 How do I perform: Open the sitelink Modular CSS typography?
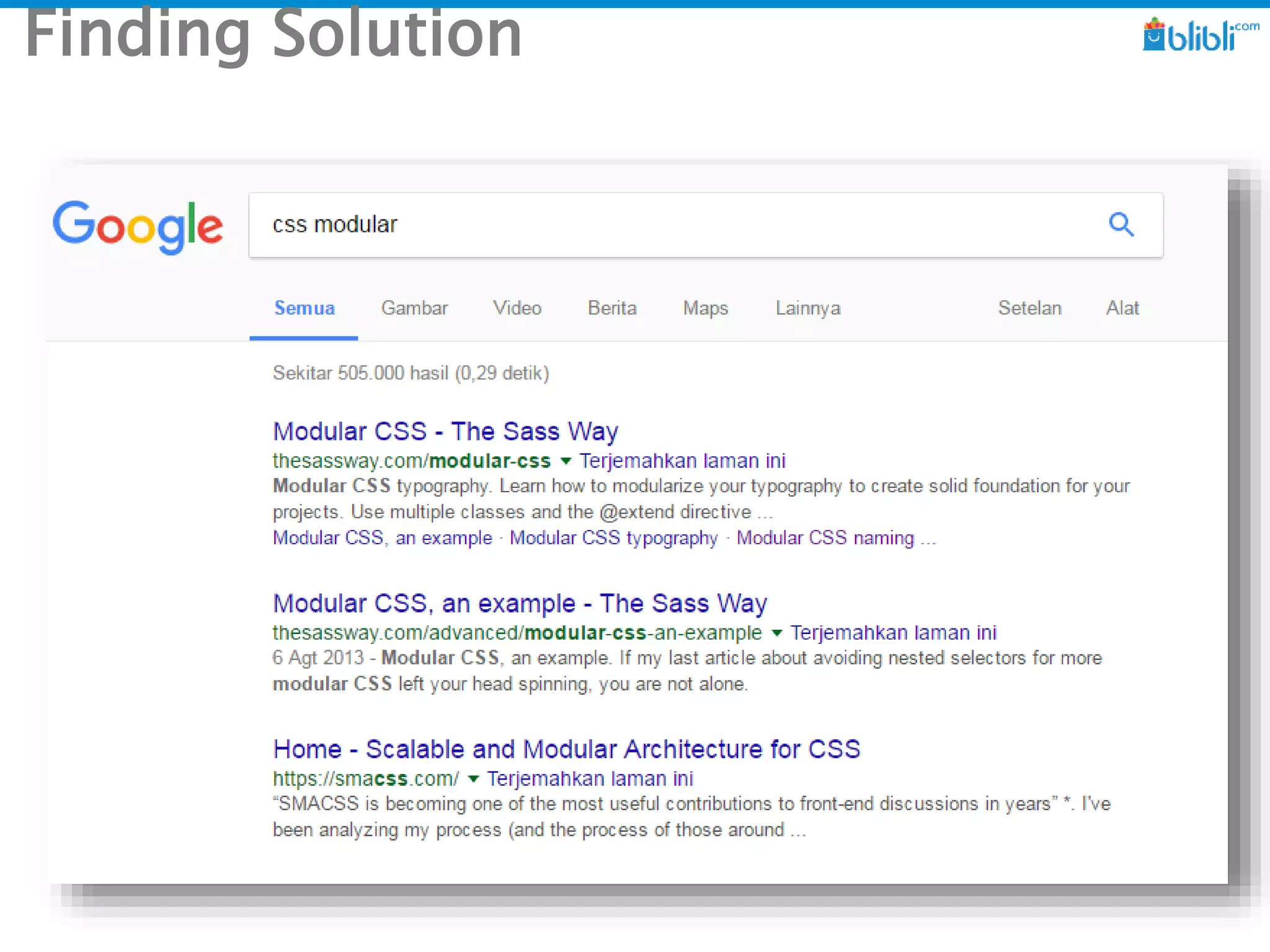click(x=614, y=537)
